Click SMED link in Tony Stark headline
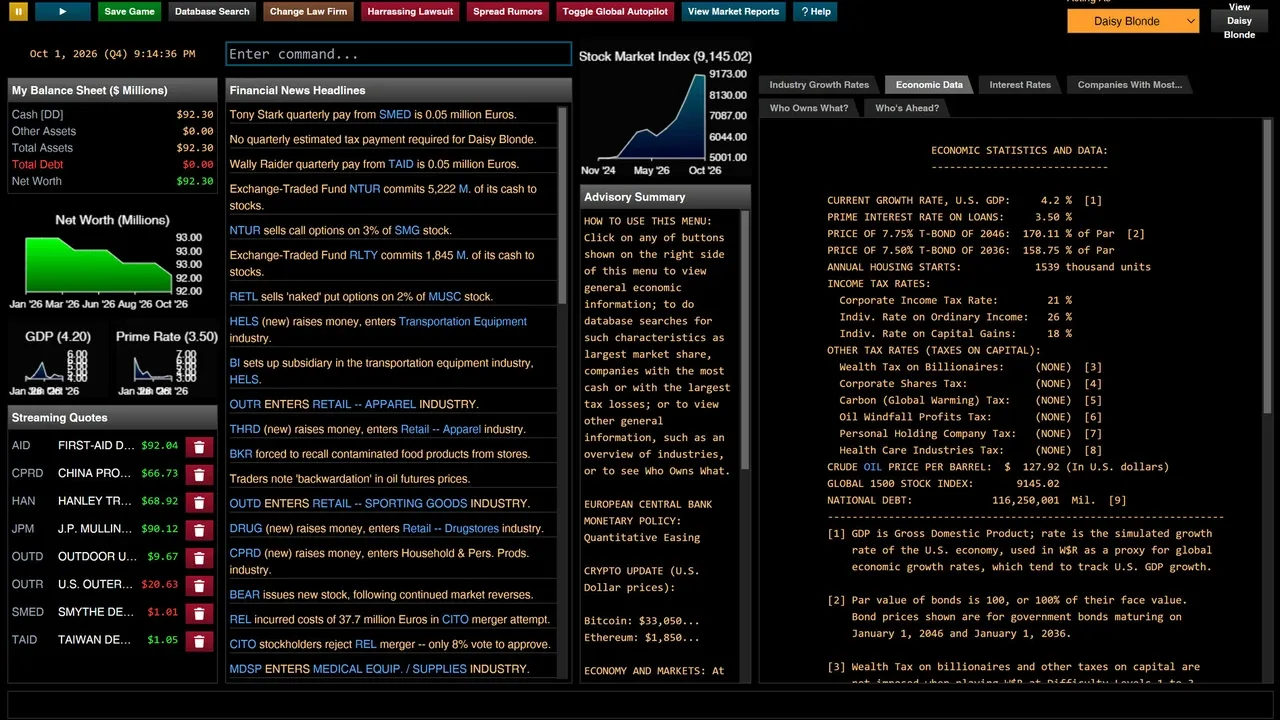The width and height of the screenshot is (1280, 720). pyautogui.click(x=395, y=115)
